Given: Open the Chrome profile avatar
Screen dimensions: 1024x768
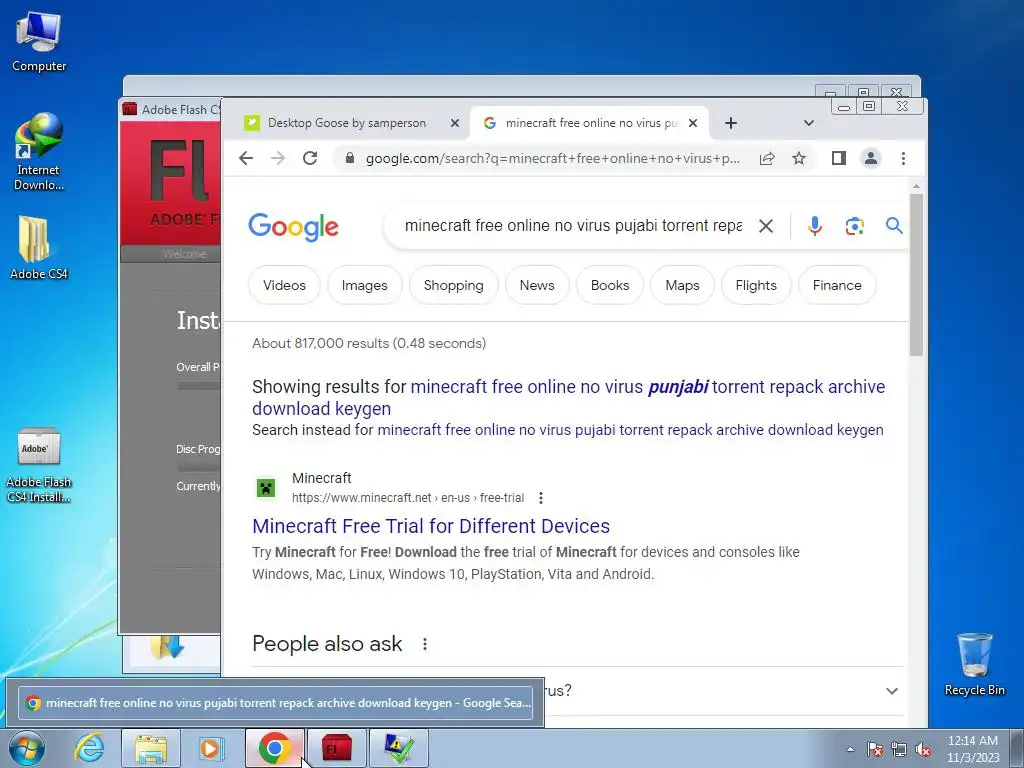Looking at the screenshot, I should 871,158.
